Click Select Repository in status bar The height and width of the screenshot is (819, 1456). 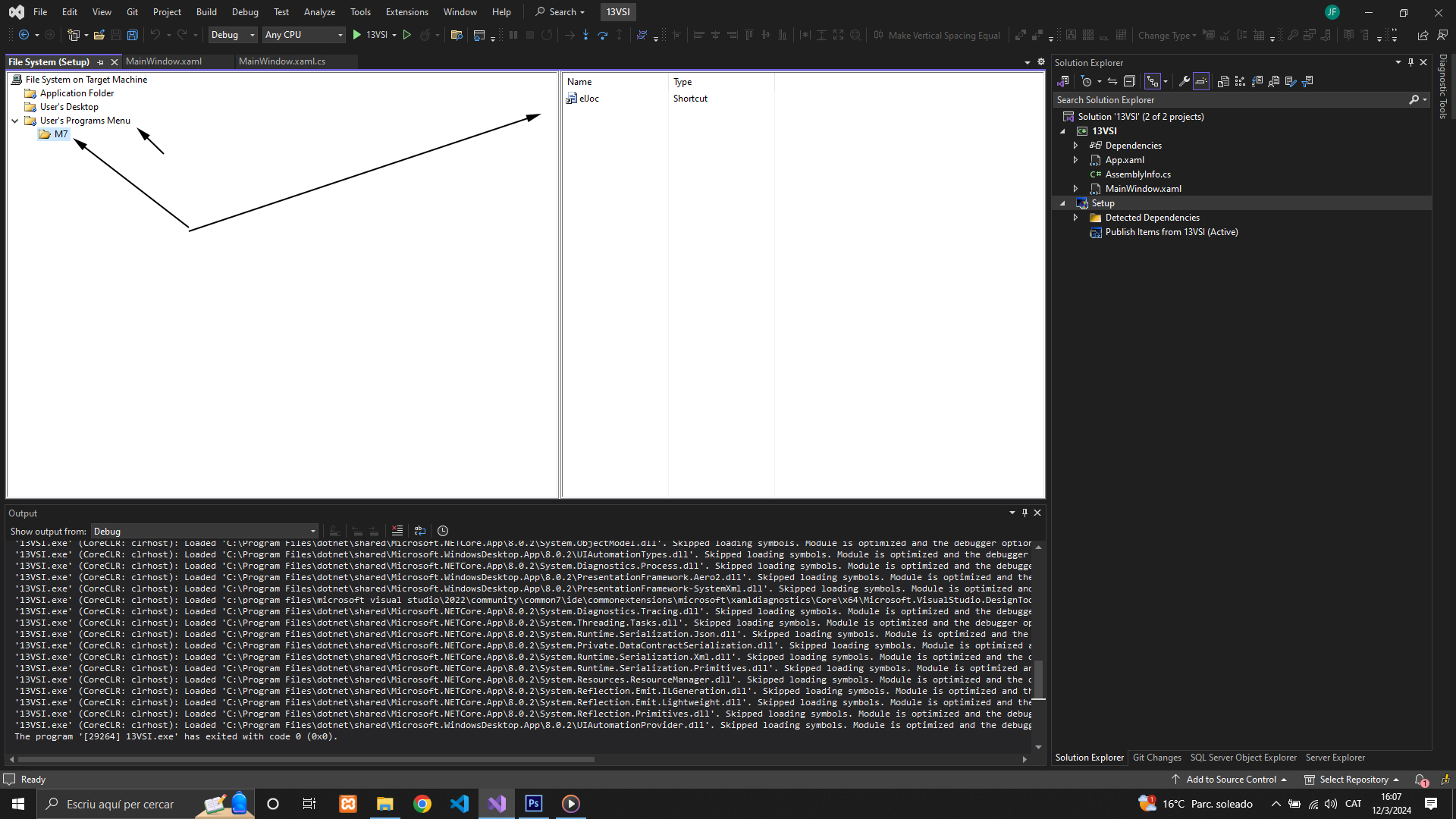(1353, 780)
